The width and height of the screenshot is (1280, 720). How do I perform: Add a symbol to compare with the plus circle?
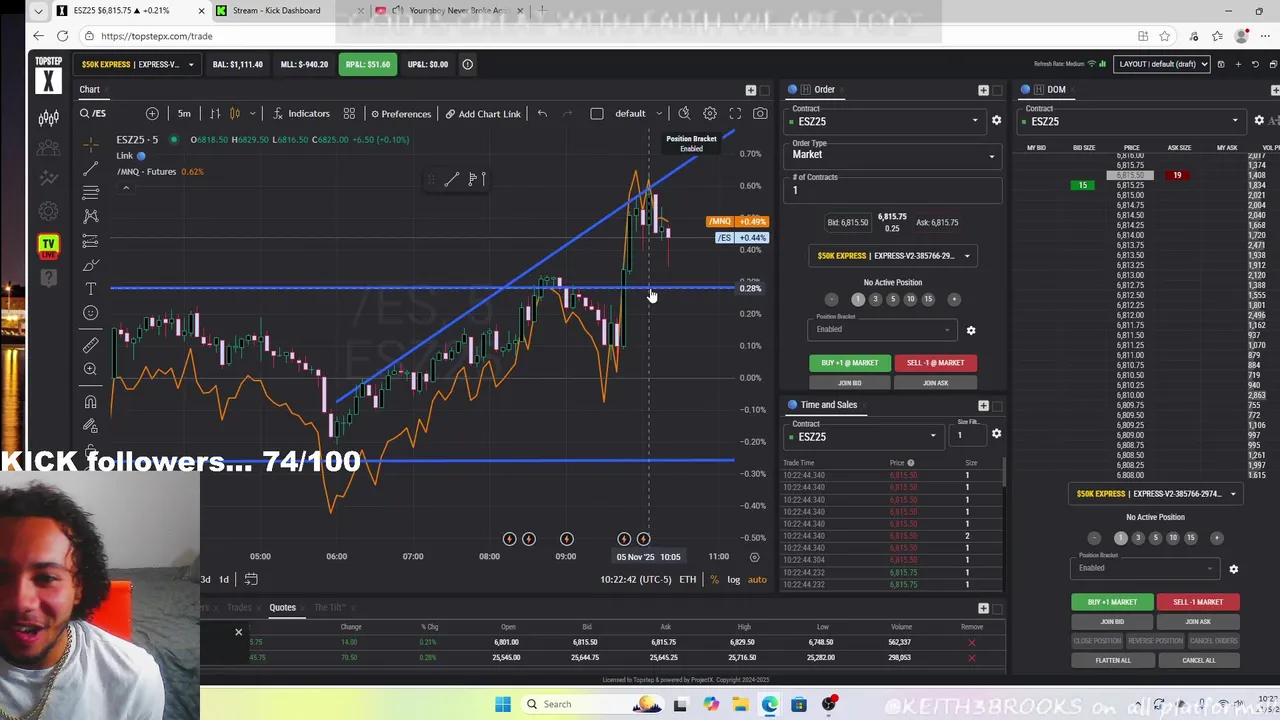pos(152,114)
